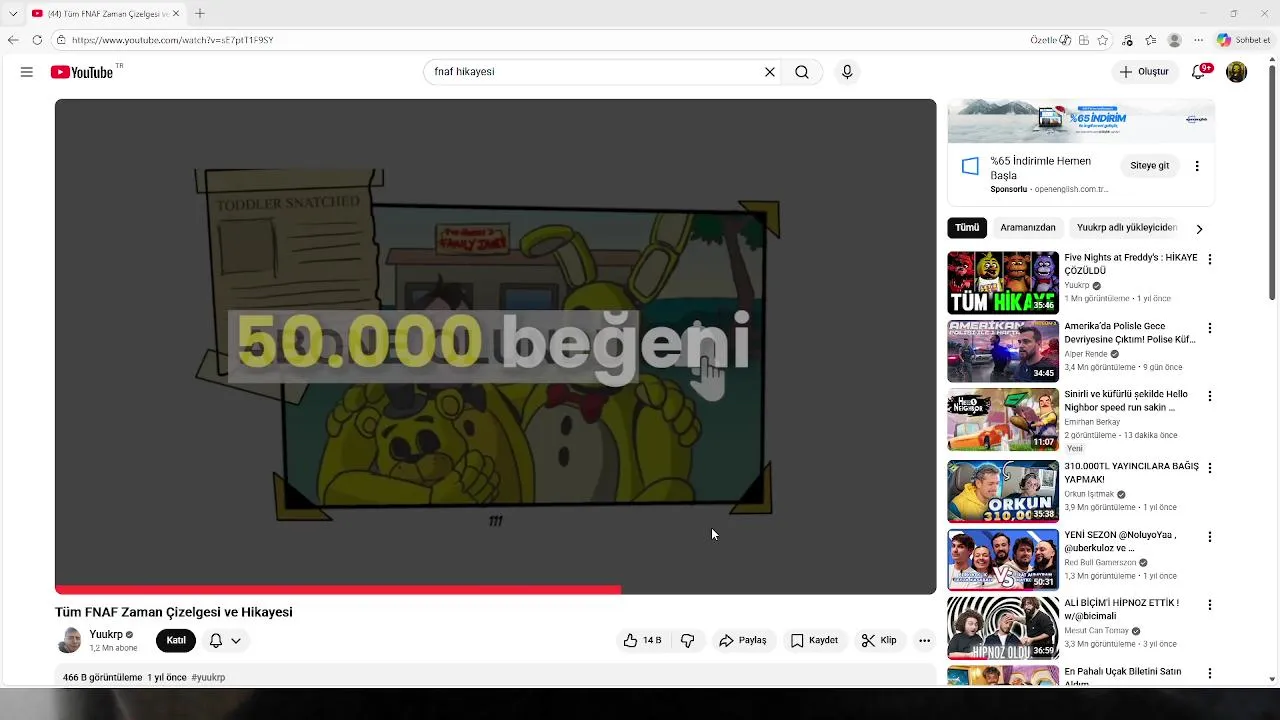The height and width of the screenshot is (720, 1280).
Task: Share the video with Paylaş
Action: coord(743,641)
